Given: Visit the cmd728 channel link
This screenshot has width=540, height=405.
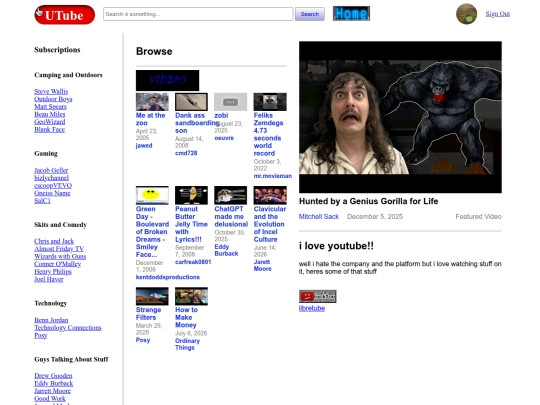Looking at the screenshot, I should click(186, 153).
